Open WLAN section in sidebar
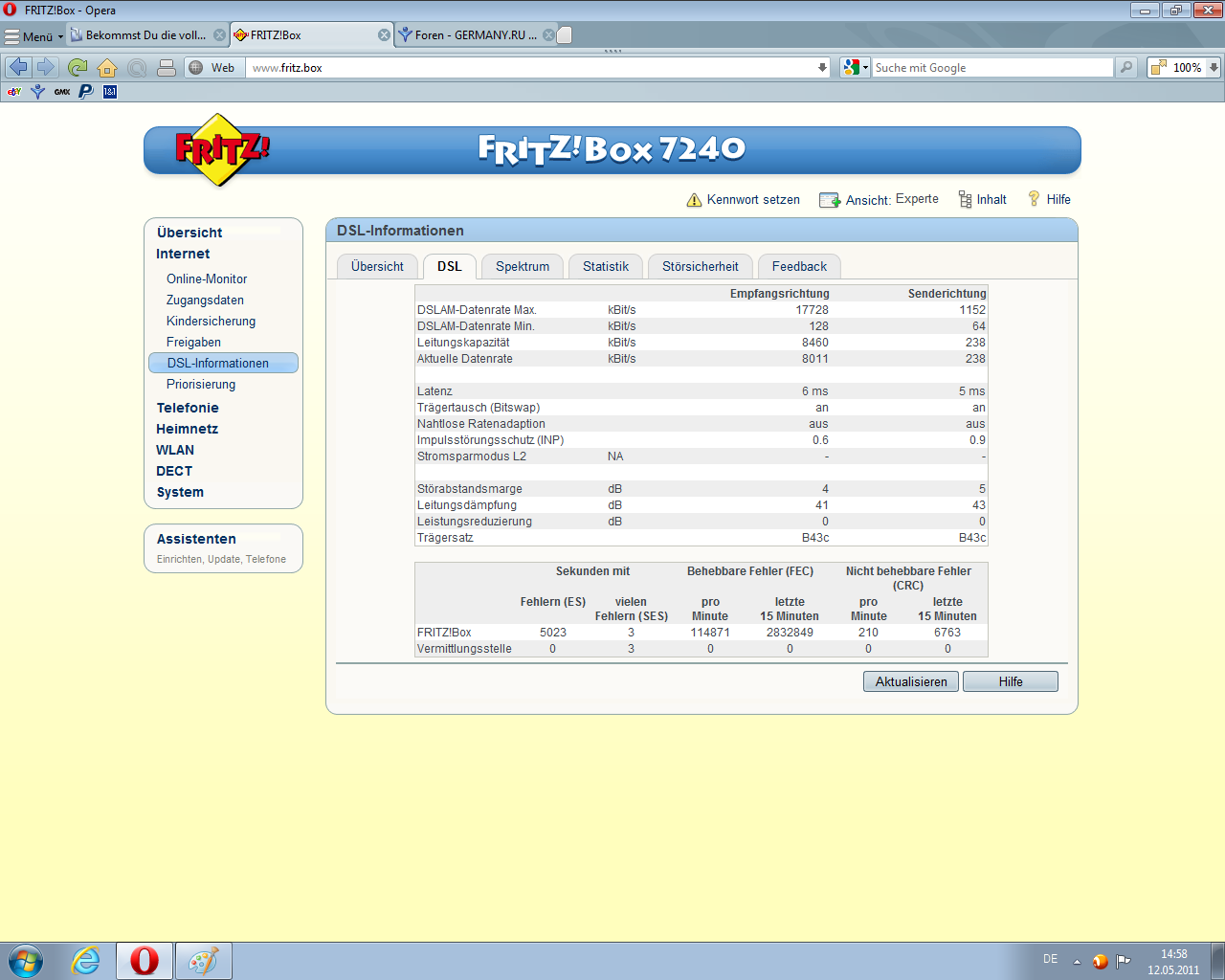 tap(175, 450)
